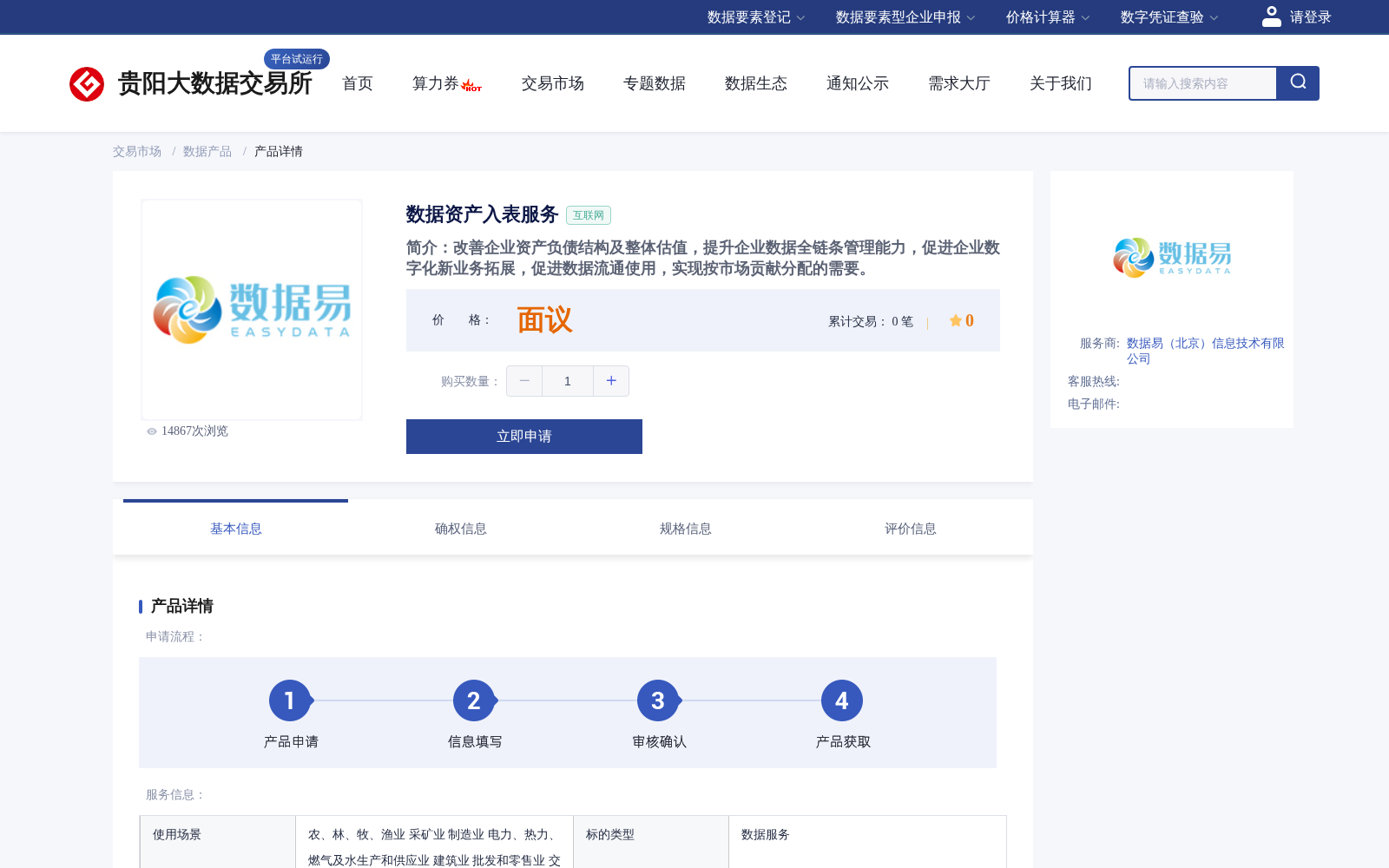The image size is (1389, 868).
Task: Click the 产品详情 breadcrumb text
Action: [279, 151]
